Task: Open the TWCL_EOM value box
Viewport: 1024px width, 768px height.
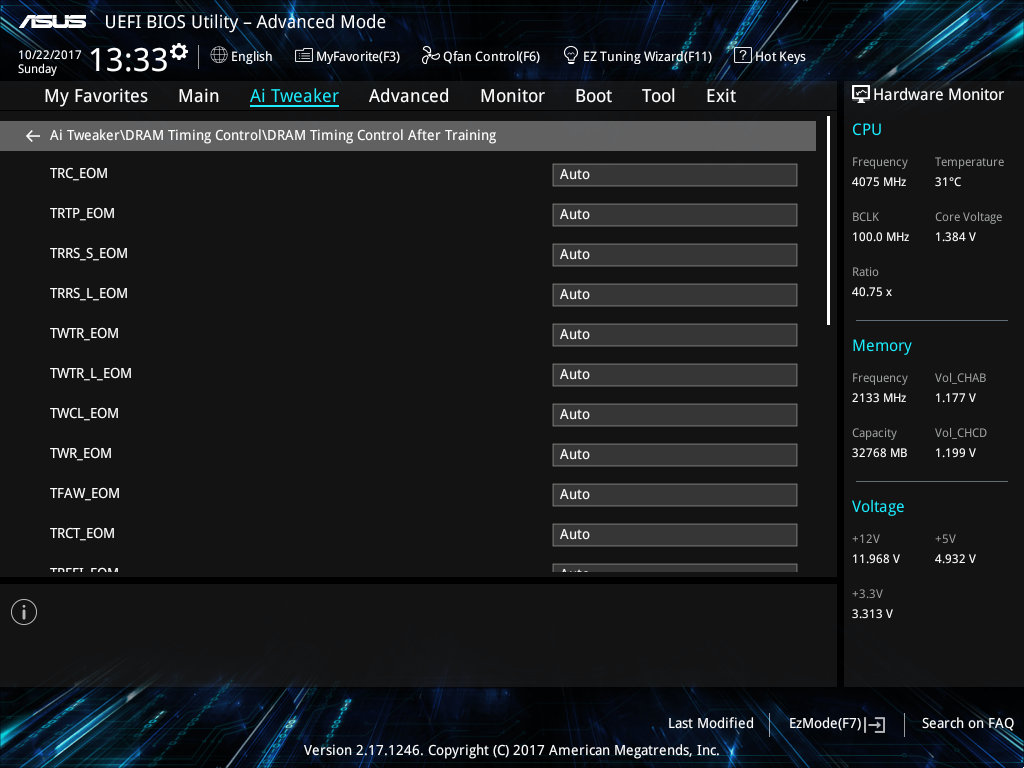Action: (675, 415)
